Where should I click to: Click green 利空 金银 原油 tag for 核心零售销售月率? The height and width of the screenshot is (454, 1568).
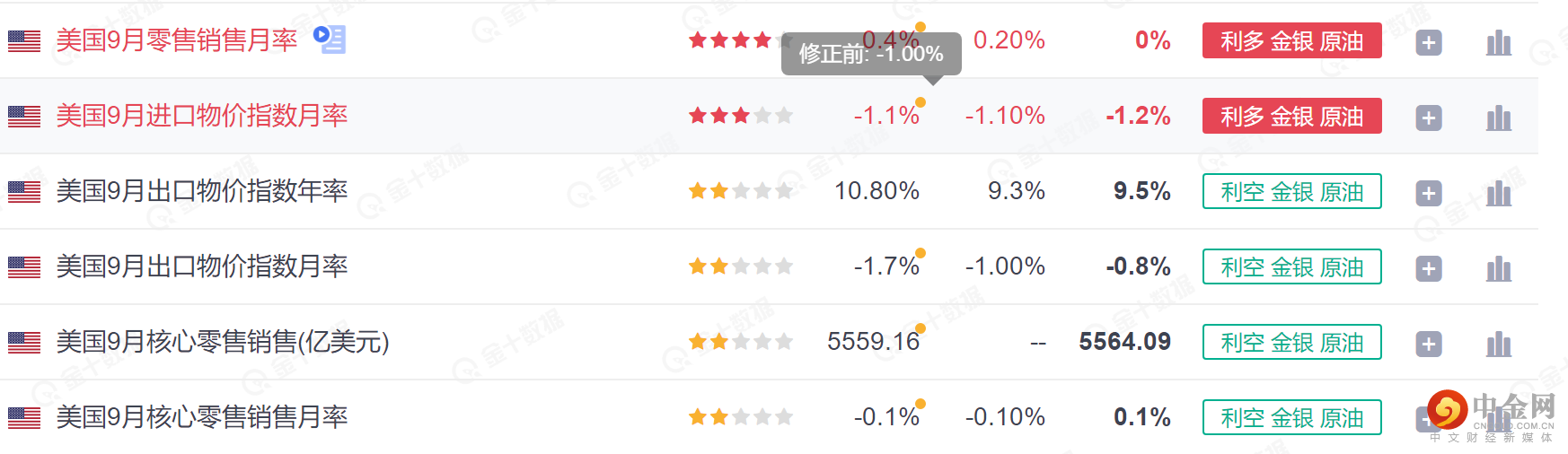click(1291, 418)
